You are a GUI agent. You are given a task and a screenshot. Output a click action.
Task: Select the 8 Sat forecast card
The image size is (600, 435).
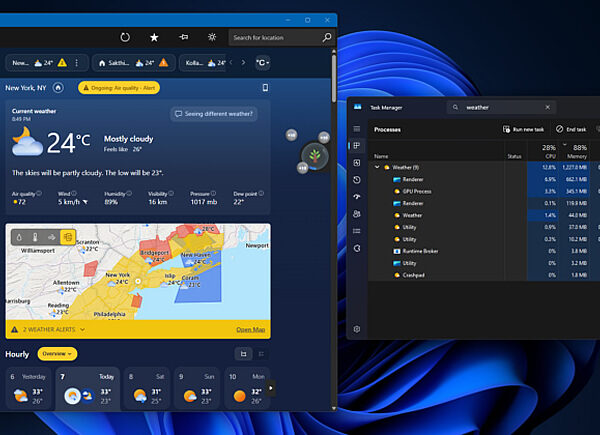(147, 388)
